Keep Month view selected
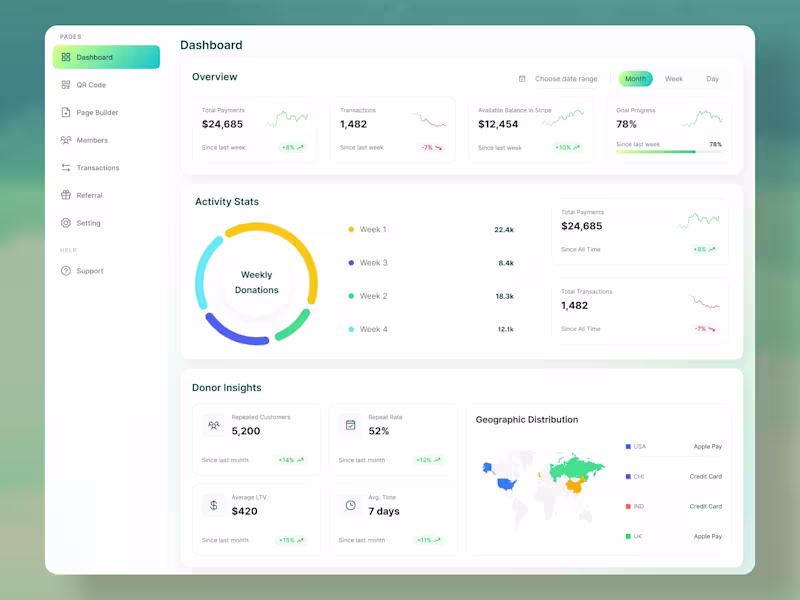Image resolution: width=800 pixels, height=600 pixels. 634,78
